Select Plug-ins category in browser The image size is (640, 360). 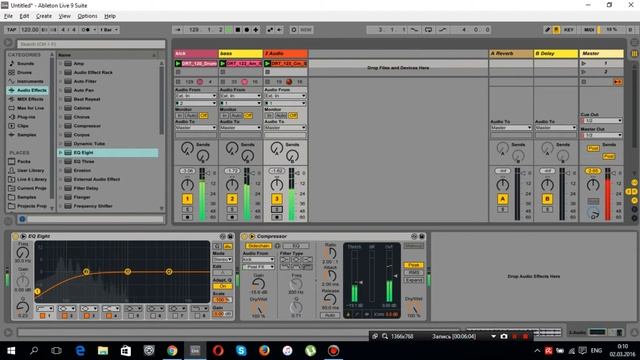coord(26,117)
